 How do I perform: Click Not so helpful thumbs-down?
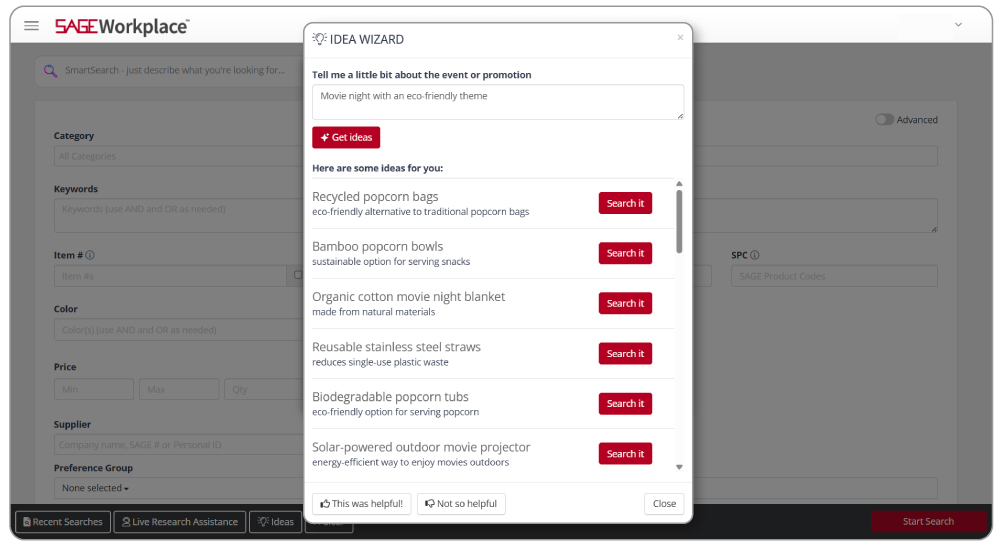click(x=461, y=504)
